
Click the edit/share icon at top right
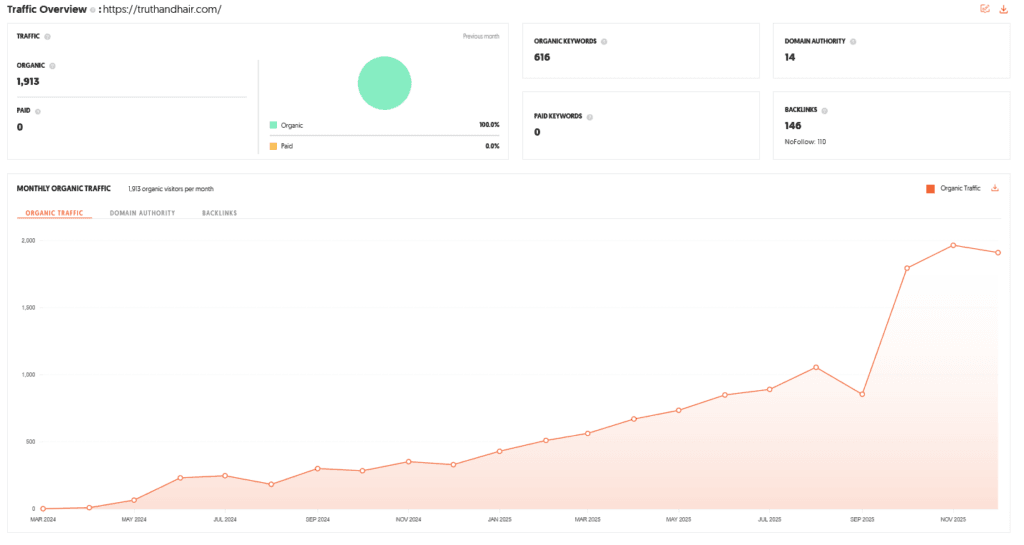pos(985,9)
